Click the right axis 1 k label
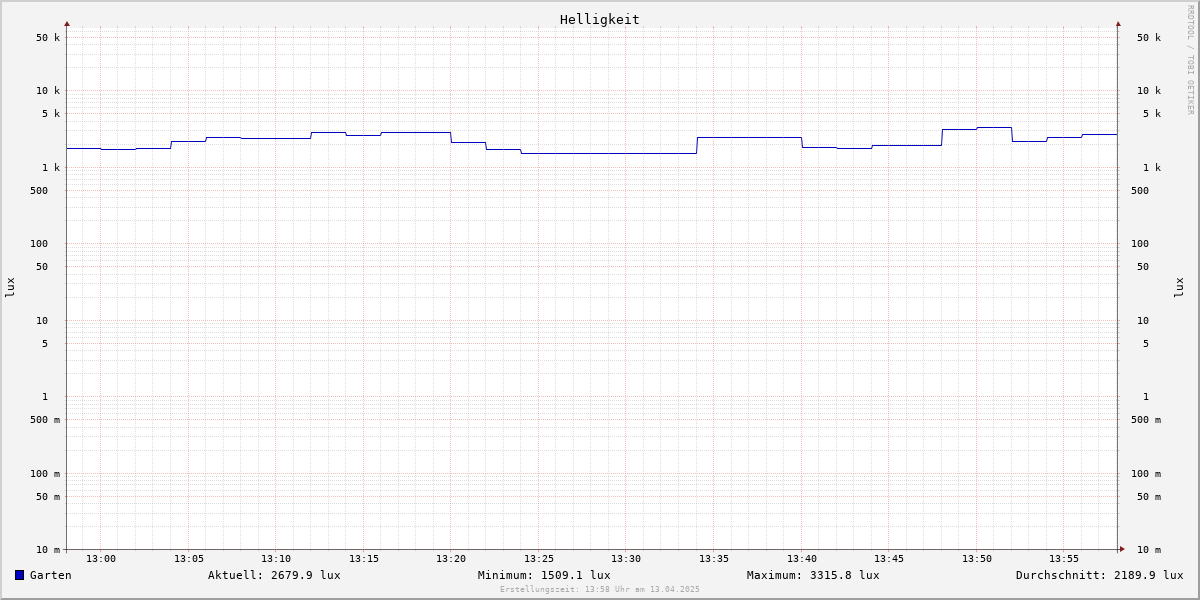The width and height of the screenshot is (1200, 600). pos(1152,168)
